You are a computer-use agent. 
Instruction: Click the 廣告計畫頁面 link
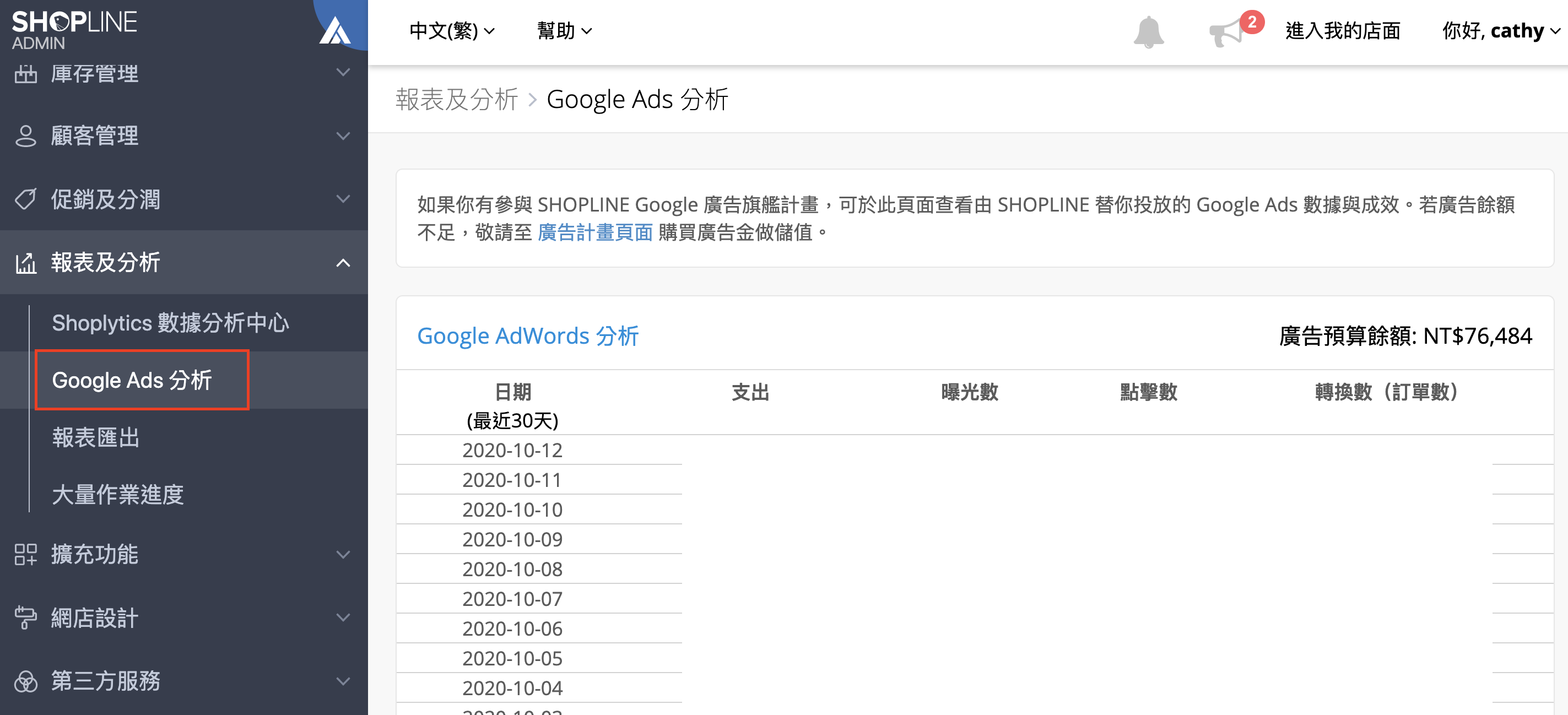point(594,232)
